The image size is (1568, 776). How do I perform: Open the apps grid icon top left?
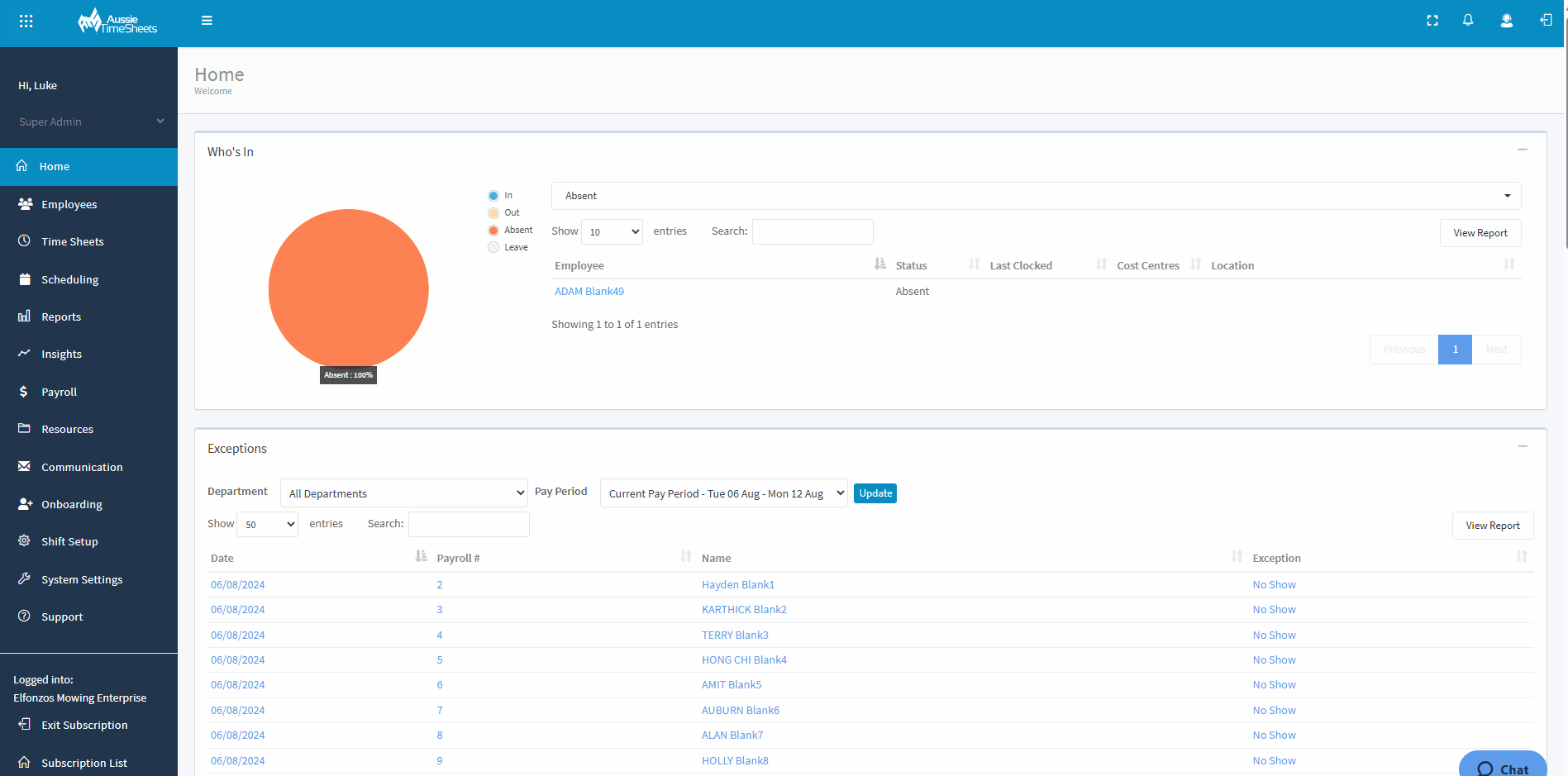pos(26,20)
